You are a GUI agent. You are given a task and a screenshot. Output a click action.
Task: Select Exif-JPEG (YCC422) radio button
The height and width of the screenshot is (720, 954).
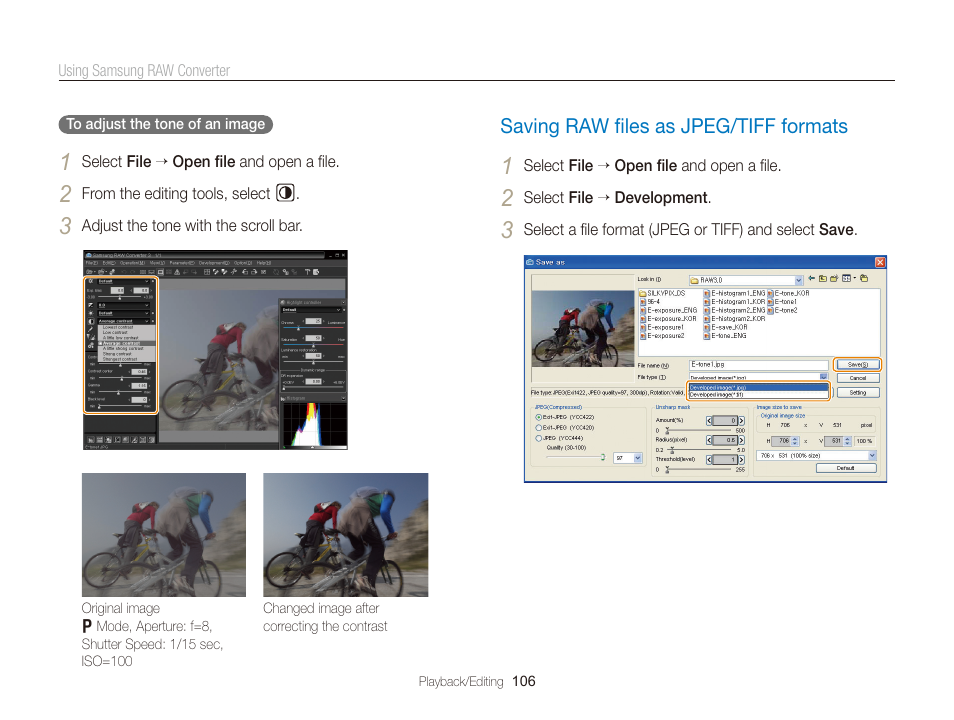[538, 417]
